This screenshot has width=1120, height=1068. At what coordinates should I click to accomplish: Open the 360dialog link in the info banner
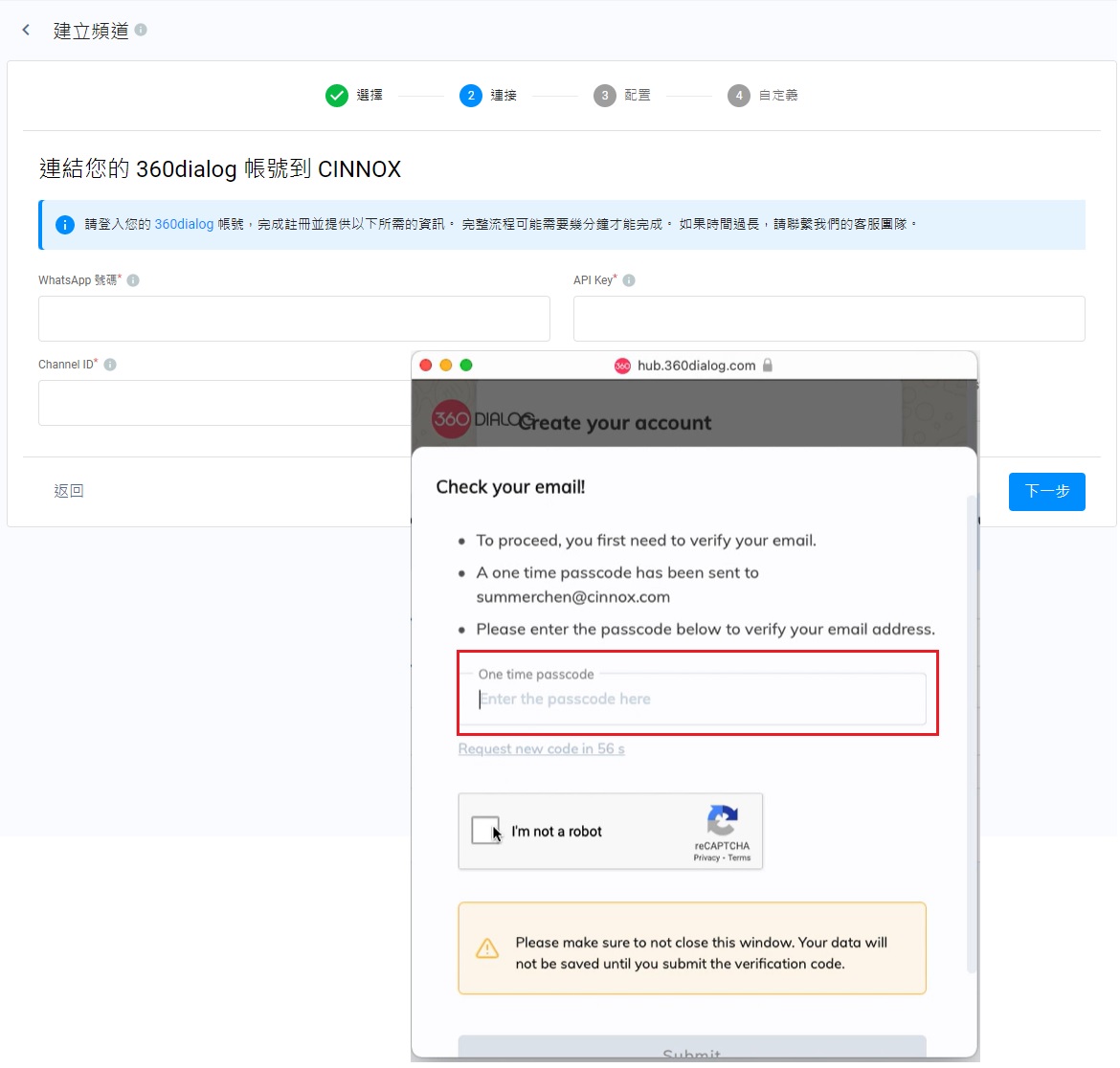pyautogui.click(x=184, y=224)
